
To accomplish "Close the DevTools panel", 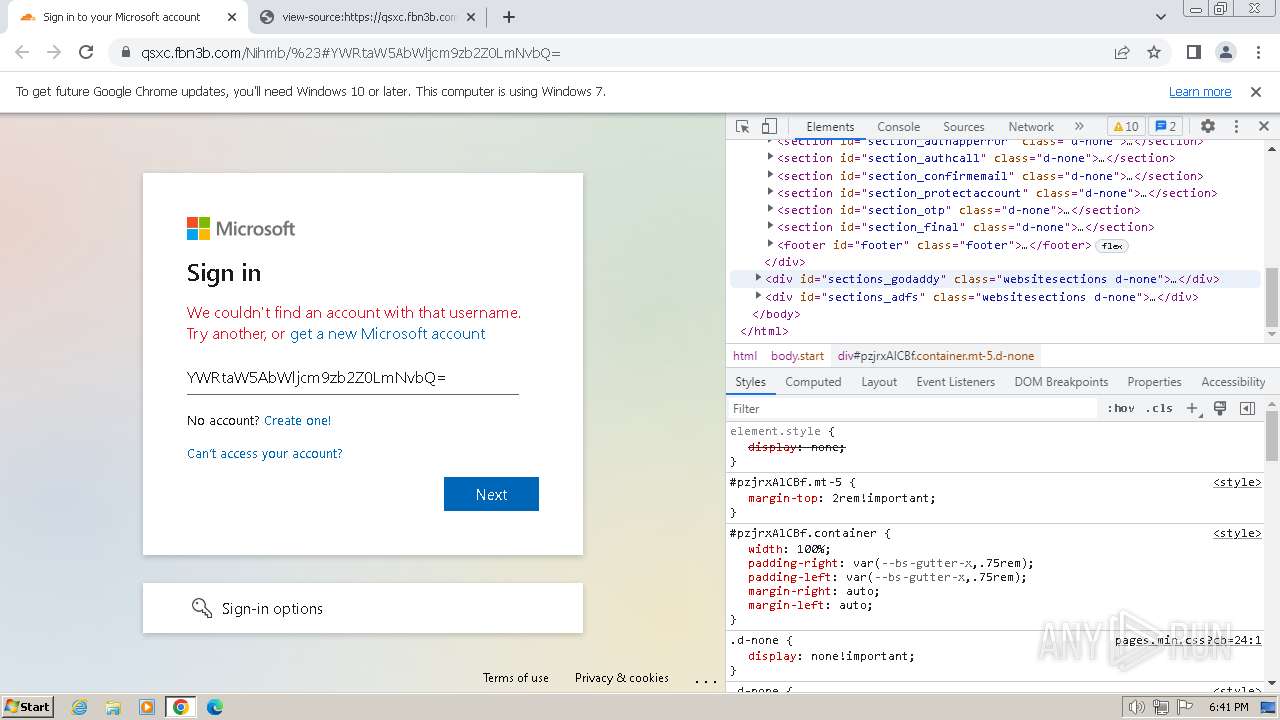I will coord(1264,126).
